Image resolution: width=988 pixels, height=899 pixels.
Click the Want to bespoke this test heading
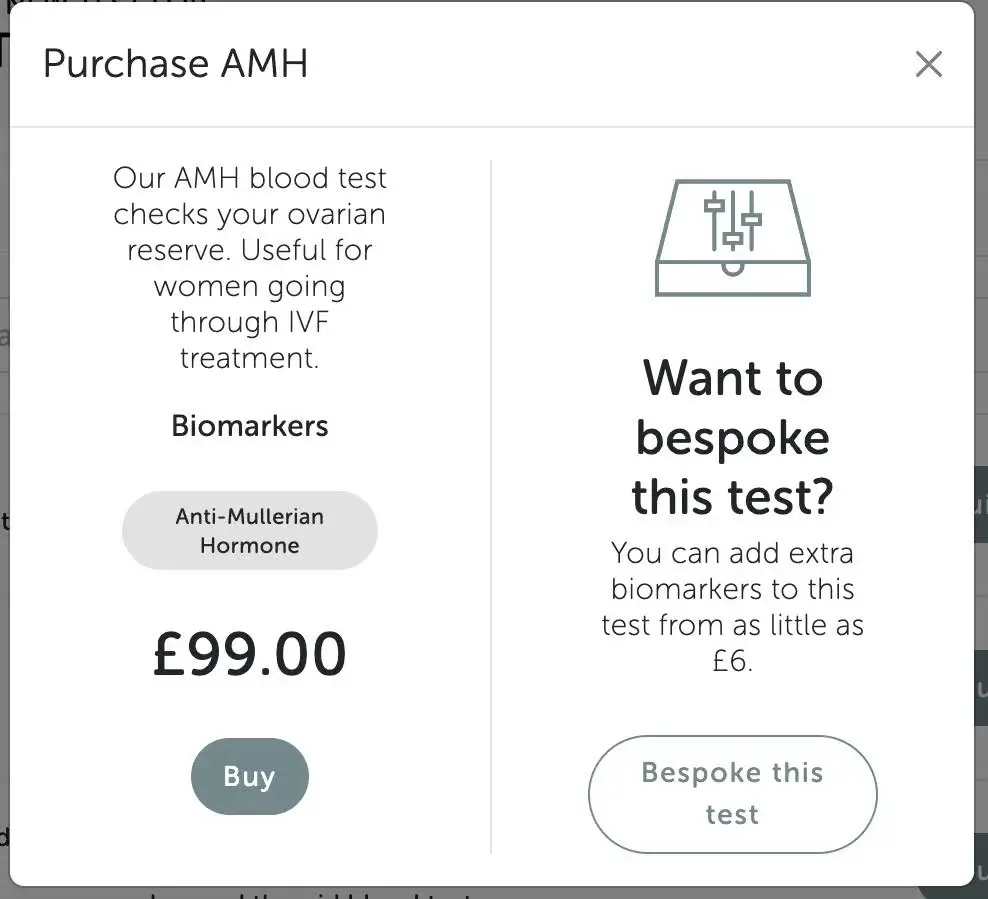coord(732,438)
